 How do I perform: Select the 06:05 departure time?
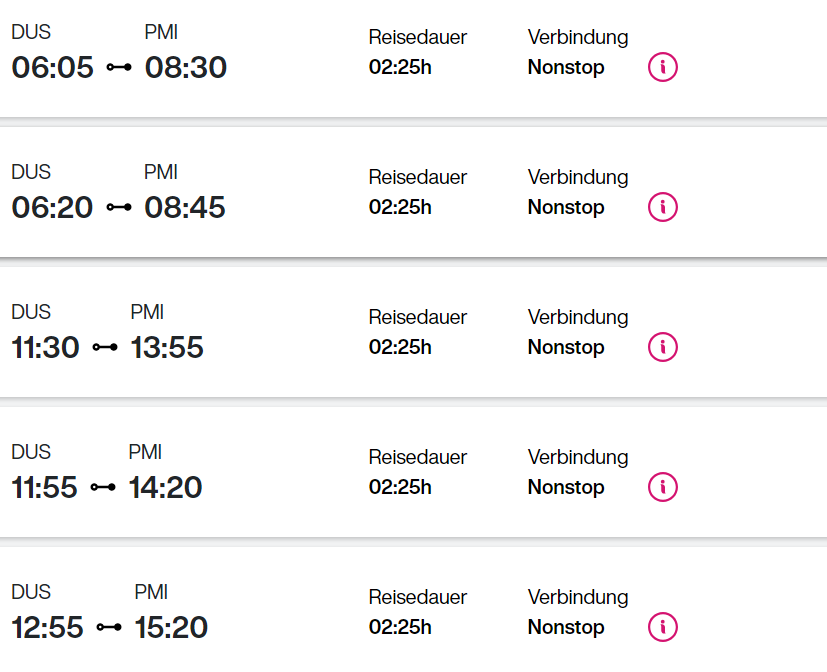(x=52, y=68)
